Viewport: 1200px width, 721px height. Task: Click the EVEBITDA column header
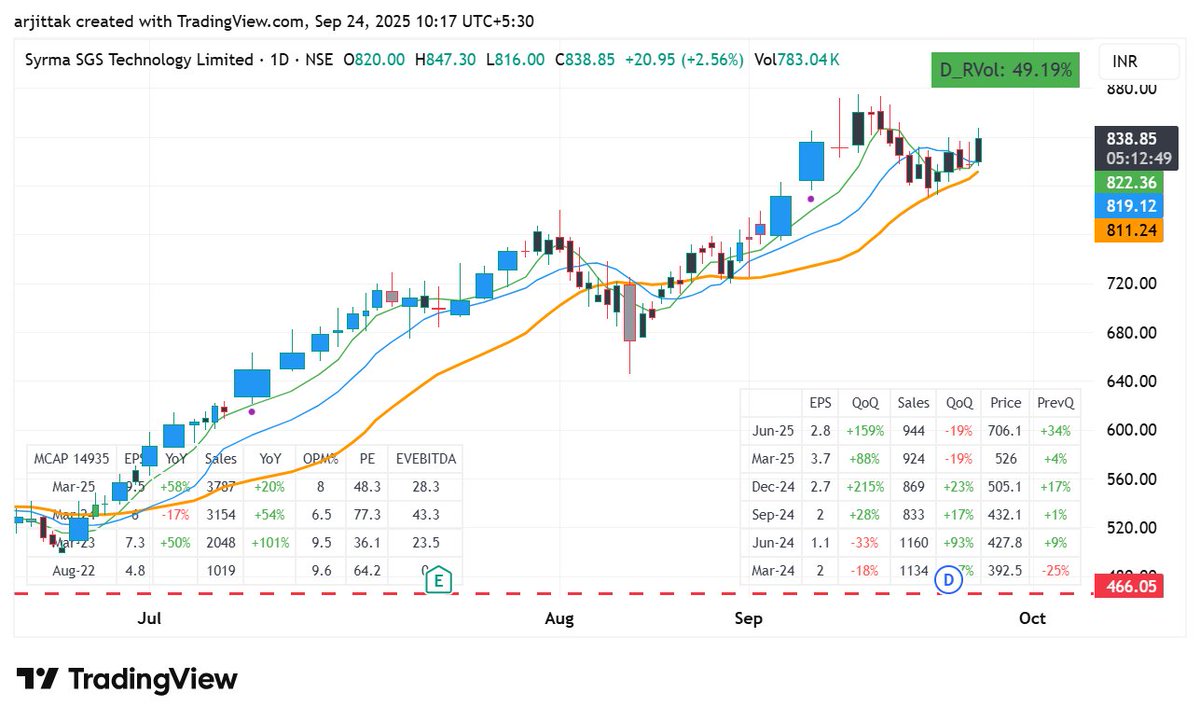coord(425,459)
